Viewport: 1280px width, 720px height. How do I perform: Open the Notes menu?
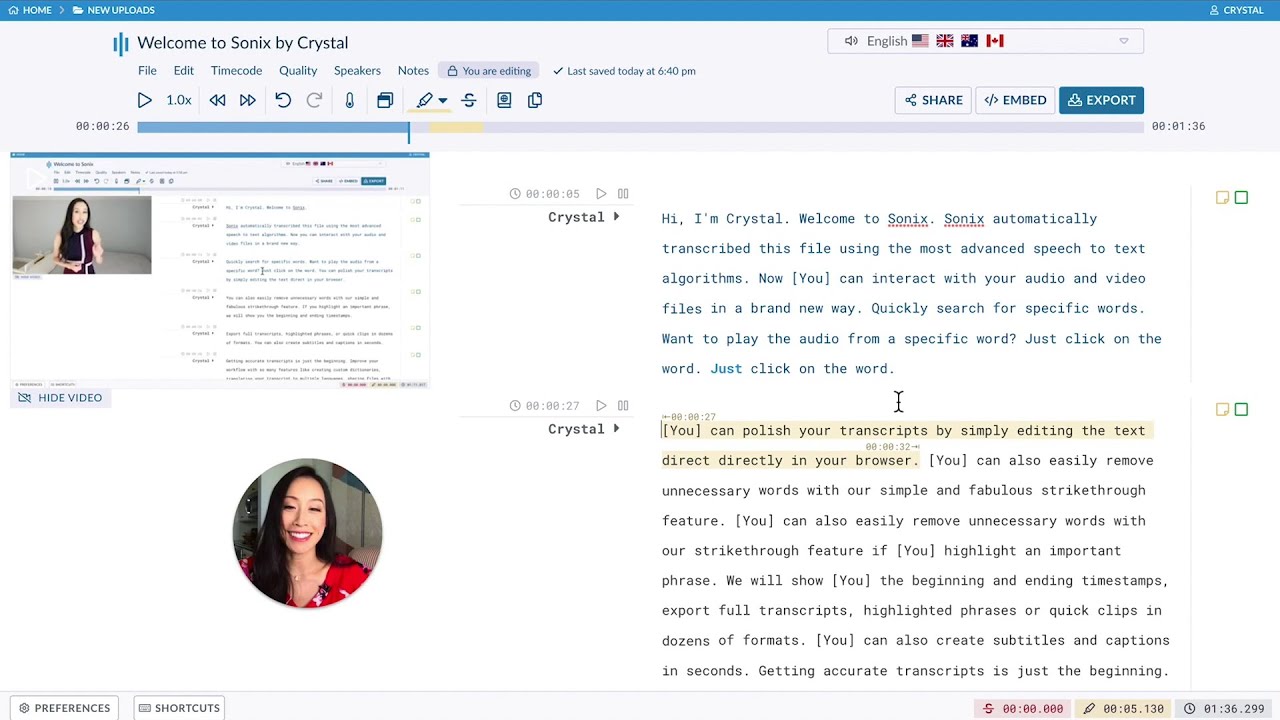413,71
